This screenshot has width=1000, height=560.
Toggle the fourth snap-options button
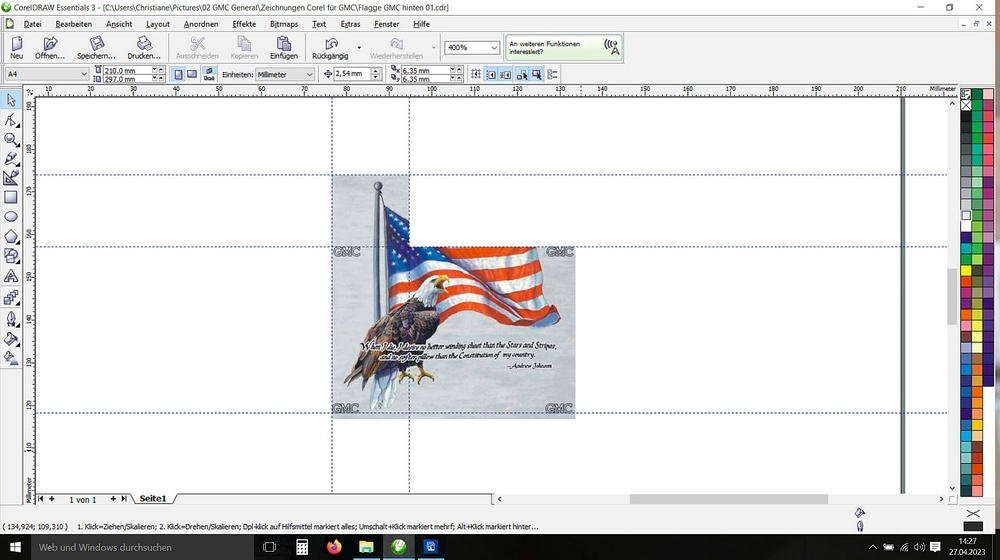coord(522,75)
